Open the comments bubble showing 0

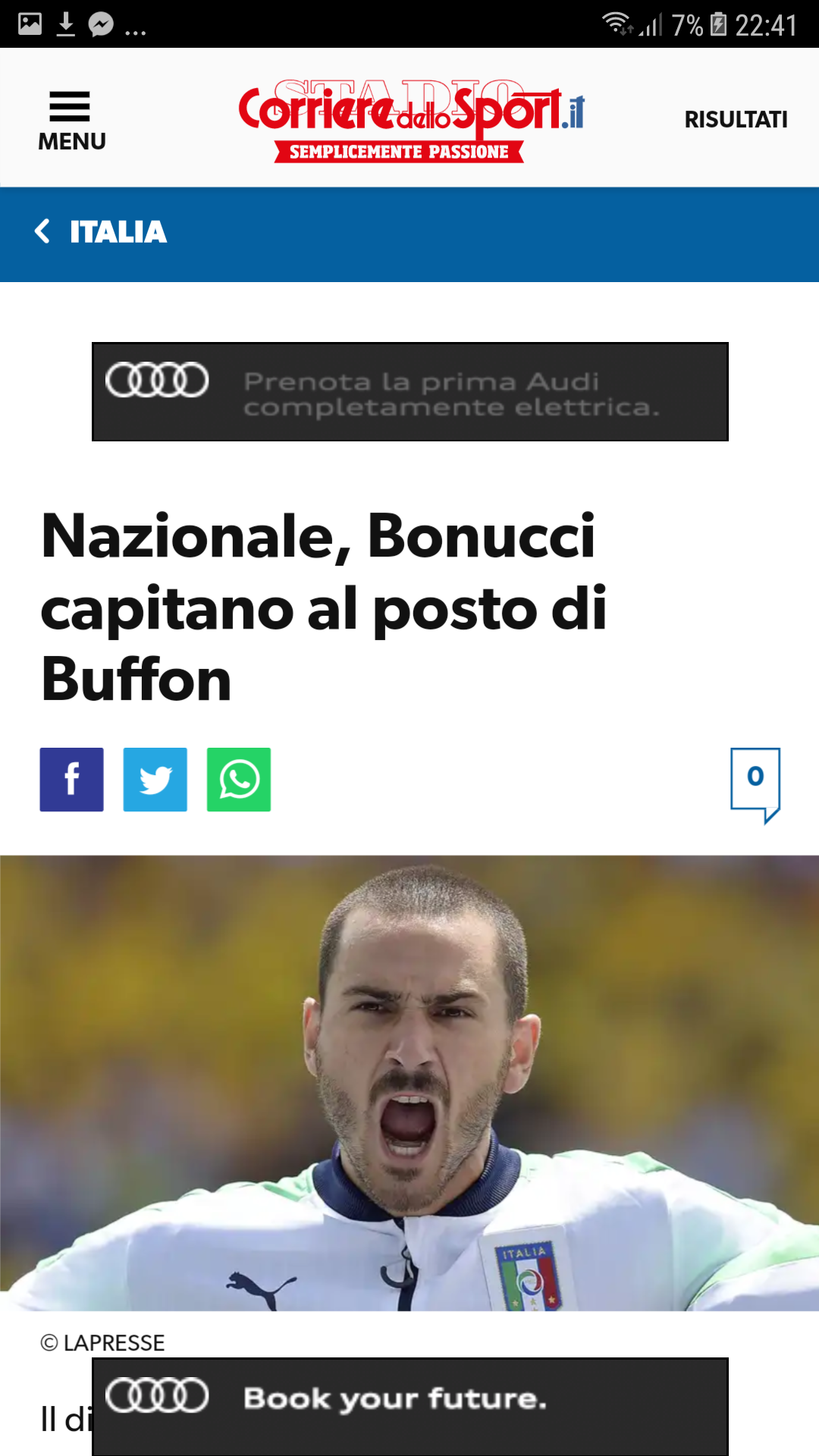pos(755,785)
